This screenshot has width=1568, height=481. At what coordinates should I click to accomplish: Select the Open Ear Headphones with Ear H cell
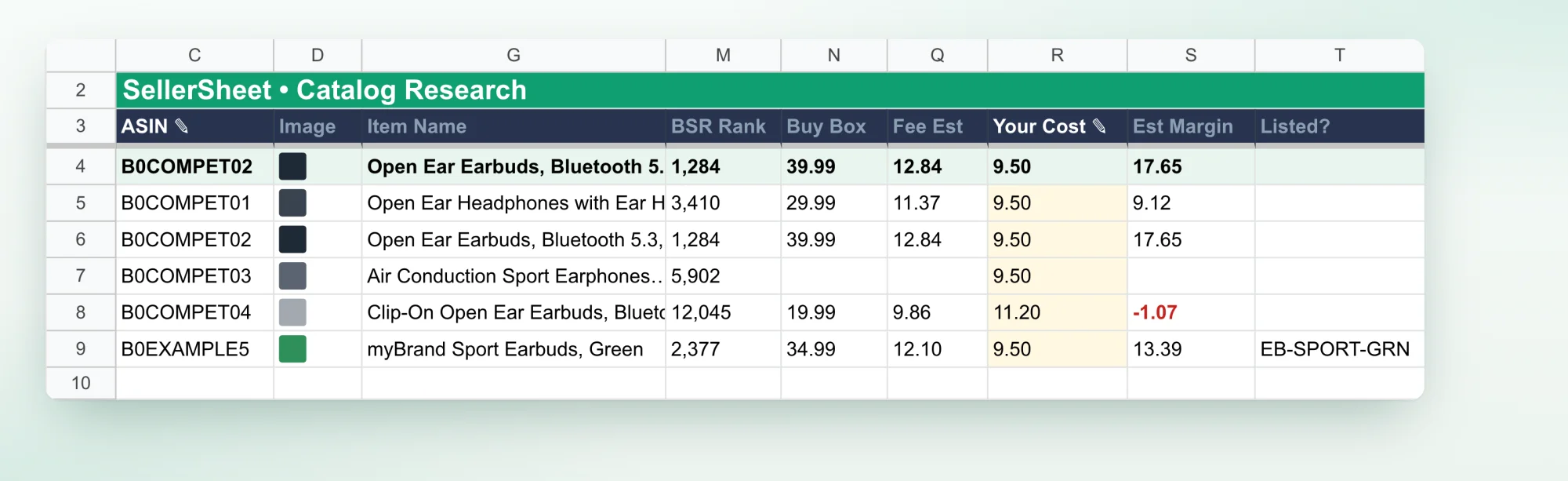point(514,202)
